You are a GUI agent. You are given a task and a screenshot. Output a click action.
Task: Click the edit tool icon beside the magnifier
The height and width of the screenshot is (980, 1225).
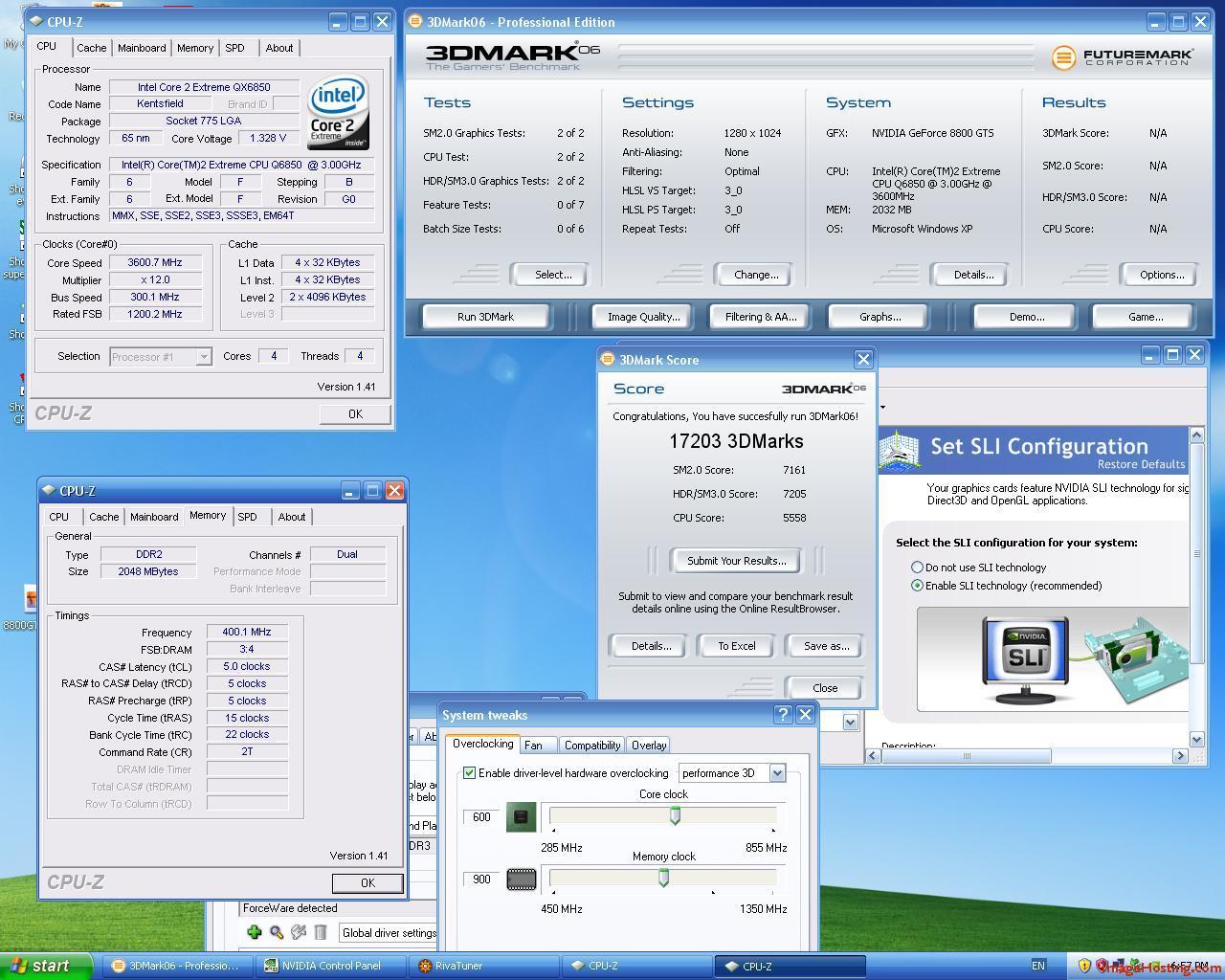tap(299, 932)
